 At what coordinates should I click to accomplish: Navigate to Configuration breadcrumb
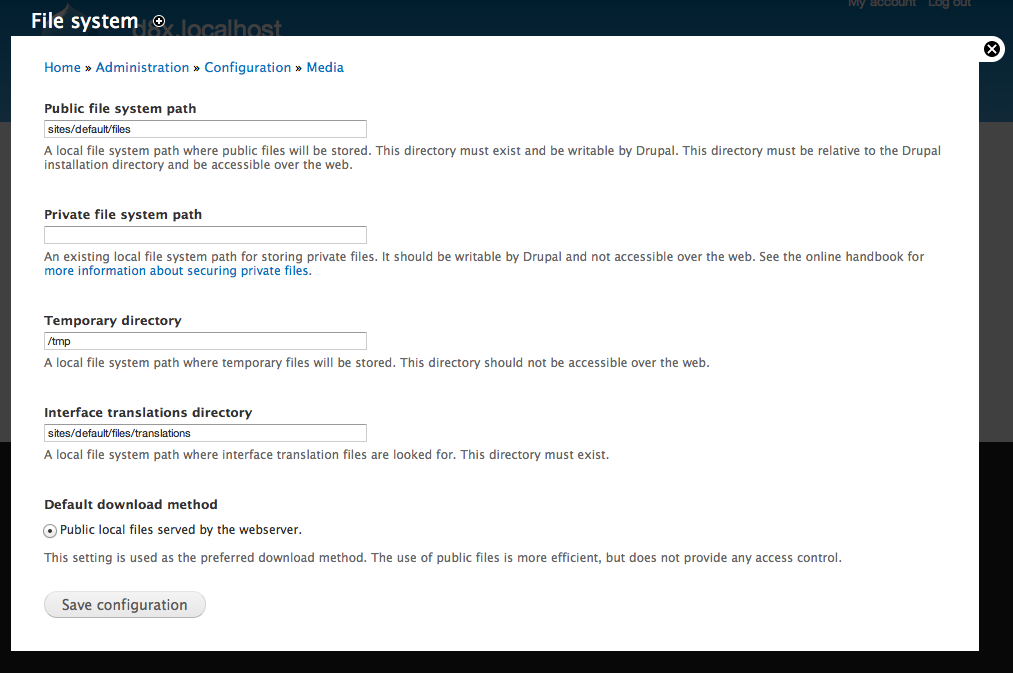pos(247,68)
